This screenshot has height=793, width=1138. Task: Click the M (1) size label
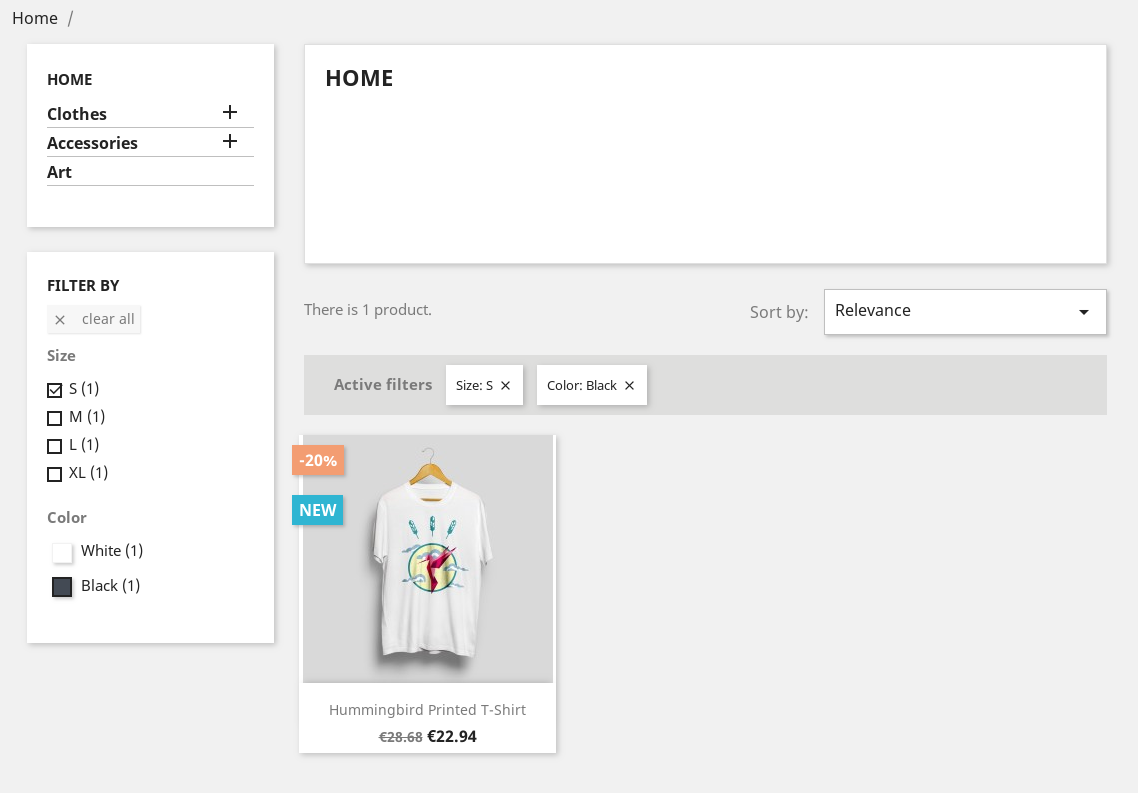click(87, 416)
